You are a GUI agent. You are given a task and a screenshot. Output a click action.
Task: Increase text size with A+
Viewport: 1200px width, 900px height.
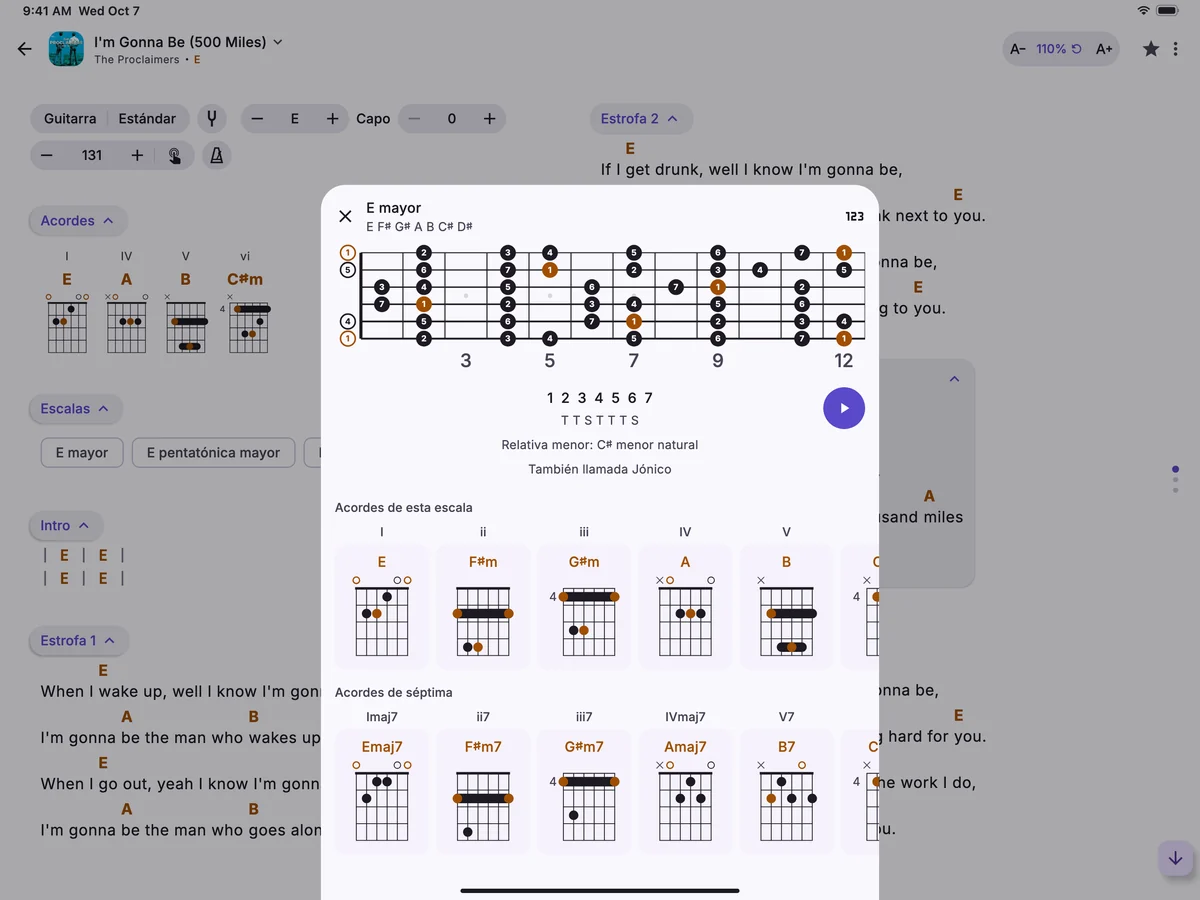coord(1104,49)
